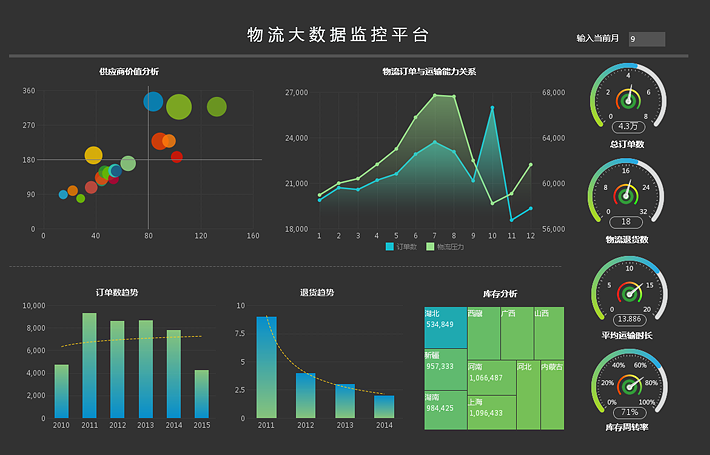Click the 物流订单与运输能力关系 chart title
This screenshot has height=455, width=710.
[x=429, y=72]
